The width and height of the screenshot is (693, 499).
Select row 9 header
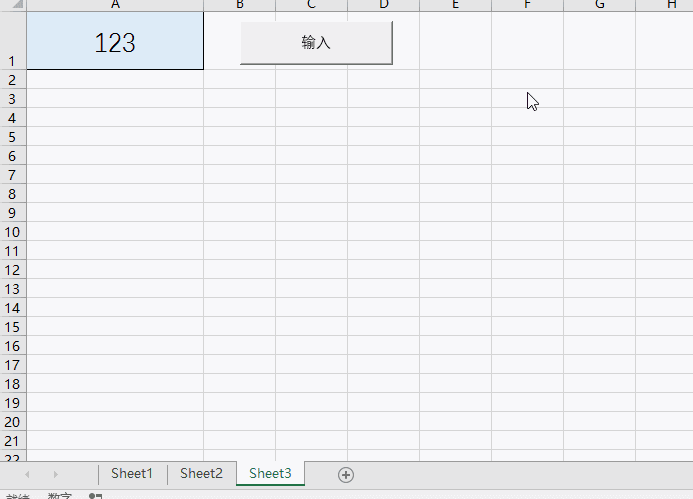(x=13, y=213)
